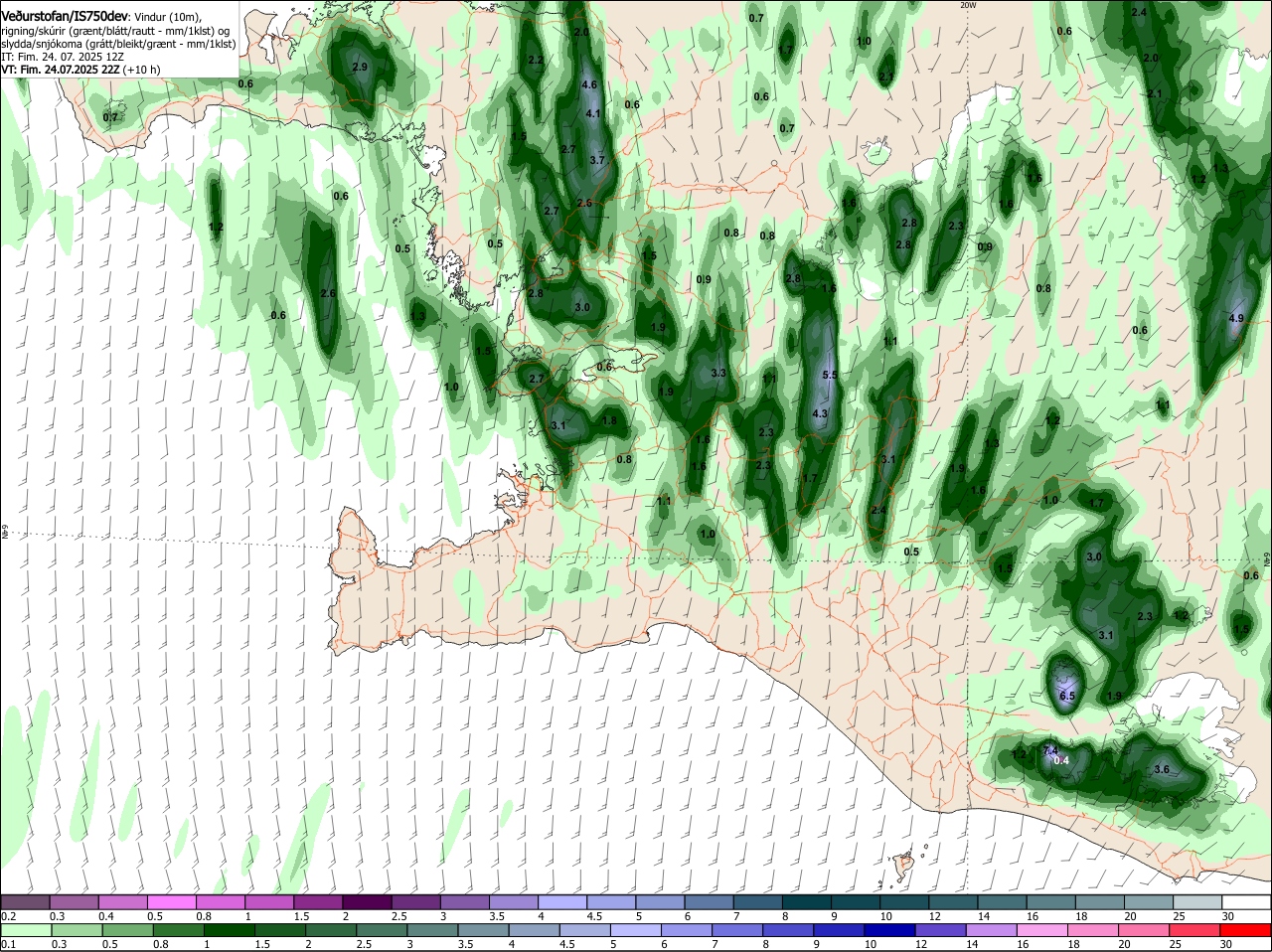Click the 0.2 label in top legend row
1272x952 pixels.
pos(9,916)
